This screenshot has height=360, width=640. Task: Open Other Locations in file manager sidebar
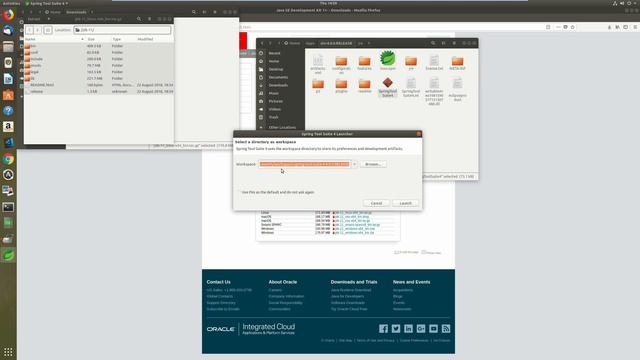[x=281, y=127]
